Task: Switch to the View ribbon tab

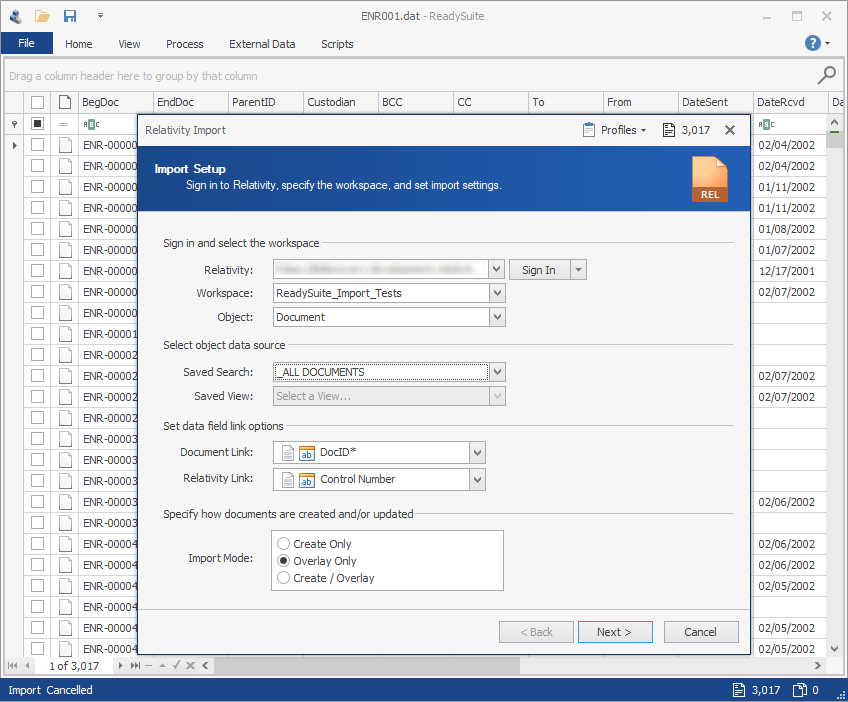Action: [129, 44]
